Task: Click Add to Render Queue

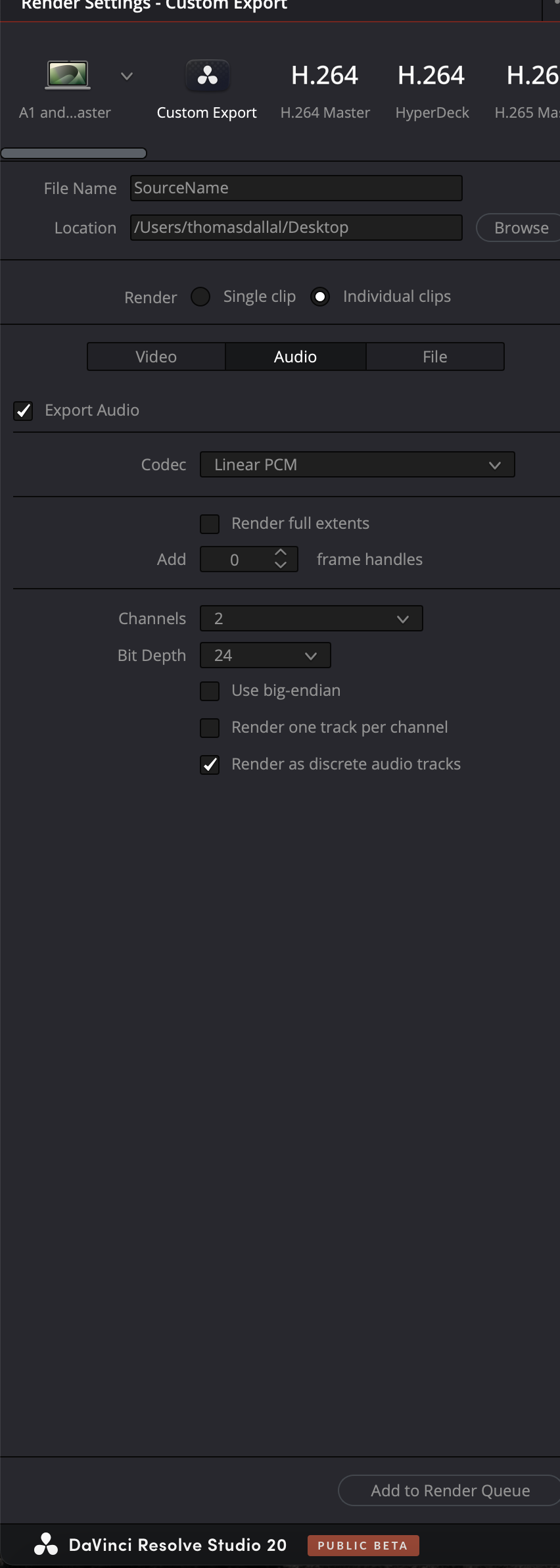Action: point(450,1490)
